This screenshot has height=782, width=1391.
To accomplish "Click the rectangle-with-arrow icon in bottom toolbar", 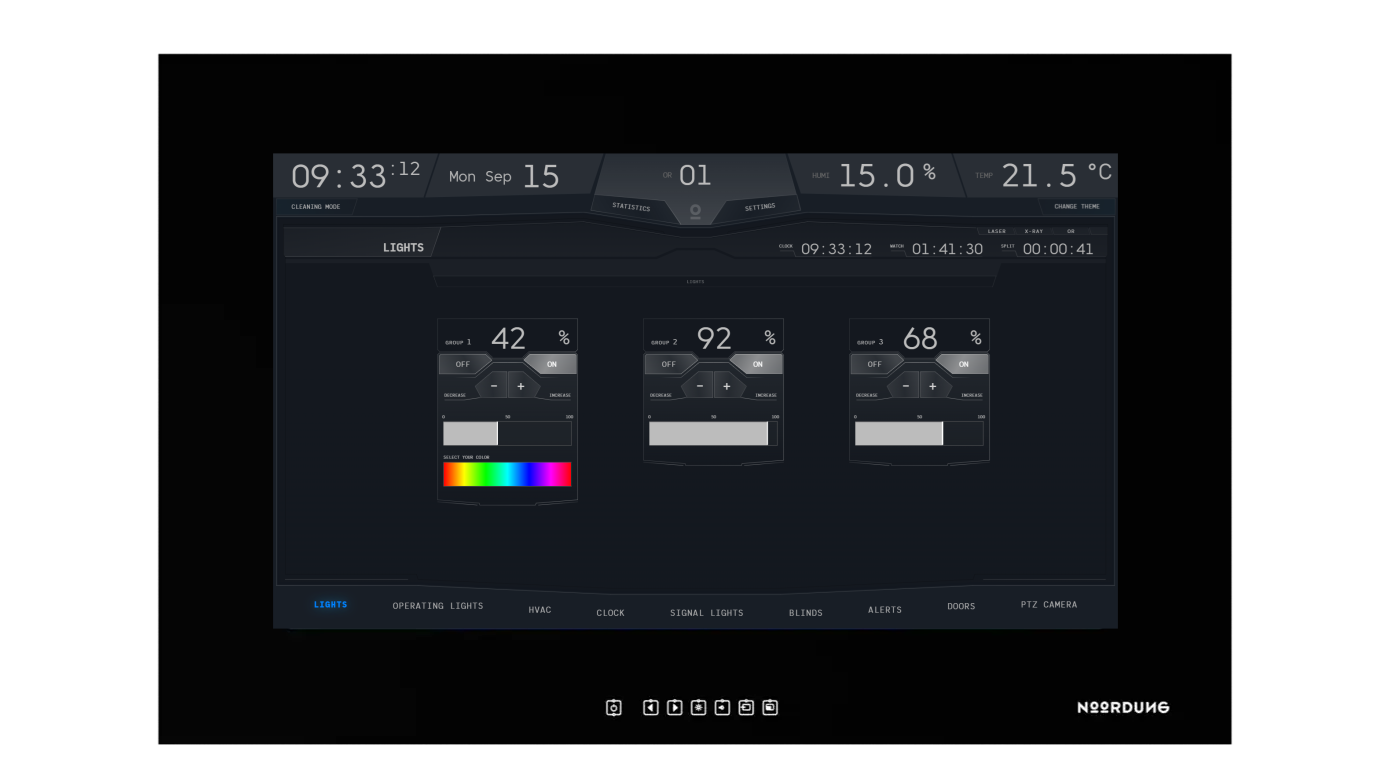I will [746, 708].
